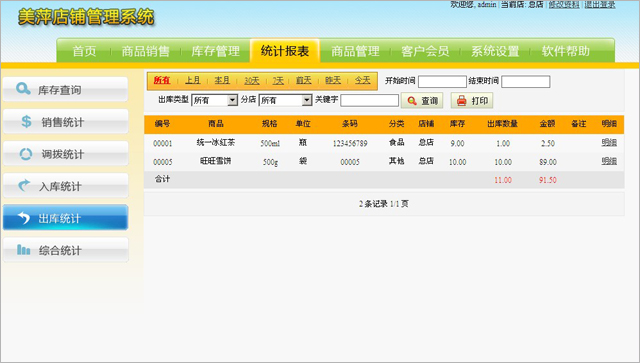
Task: Switch to the 库存管理 tab
Action: coord(216,51)
